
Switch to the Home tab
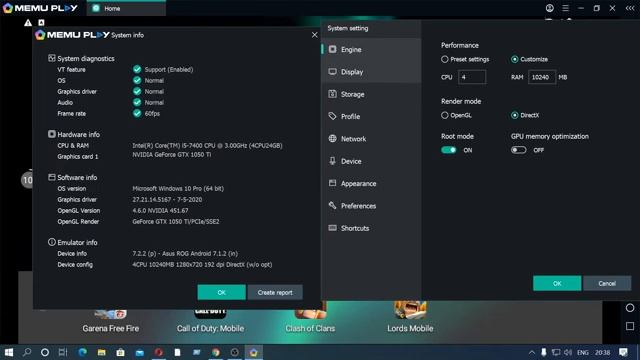pos(126,8)
